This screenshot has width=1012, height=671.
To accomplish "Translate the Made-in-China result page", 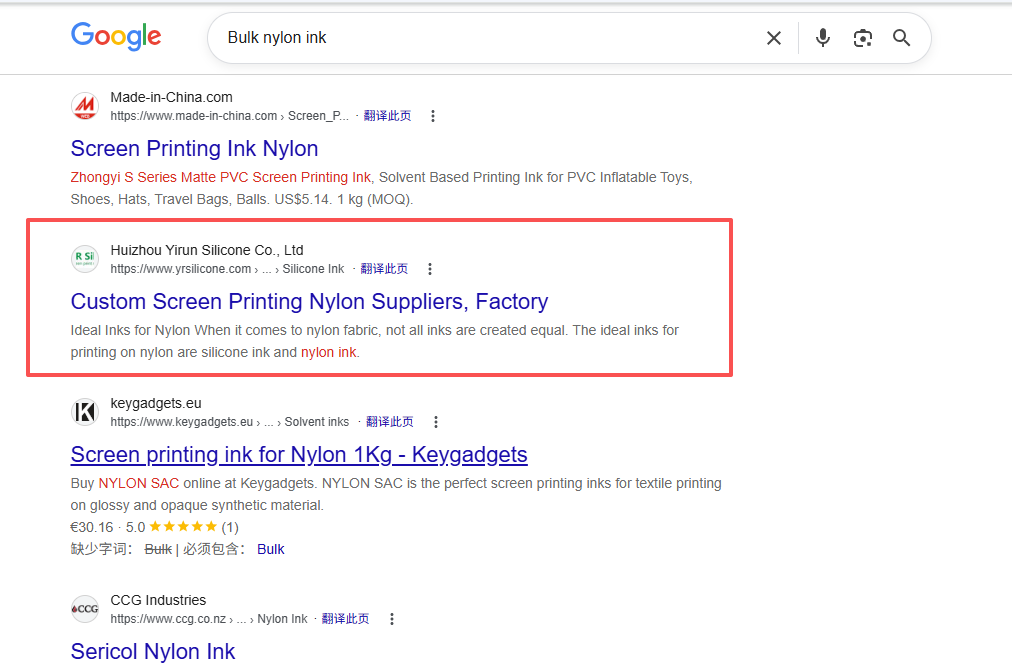I will pyautogui.click(x=387, y=116).
